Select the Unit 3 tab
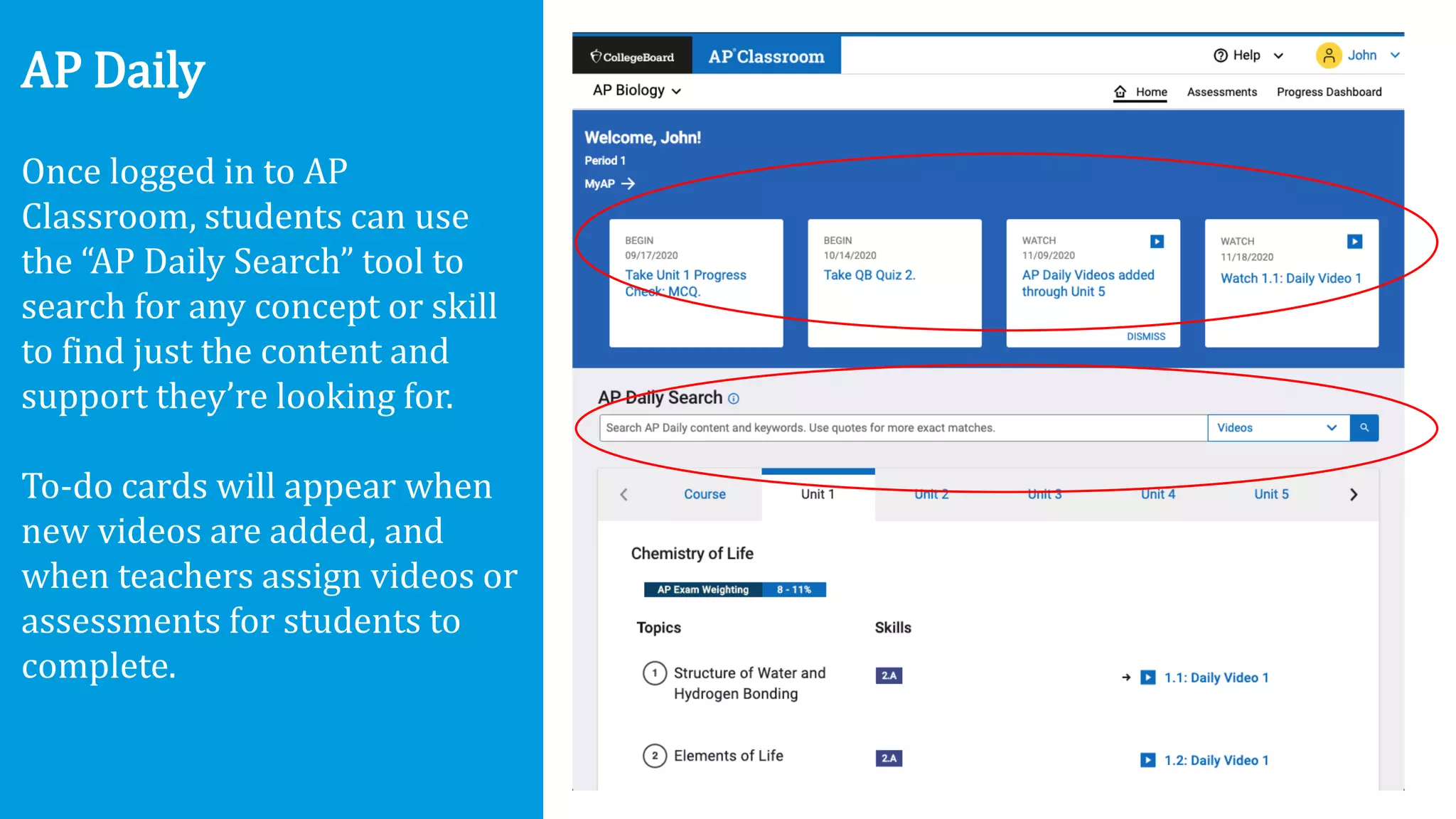The height and width of the screenshot is (819, 1456). point(1044,494)
